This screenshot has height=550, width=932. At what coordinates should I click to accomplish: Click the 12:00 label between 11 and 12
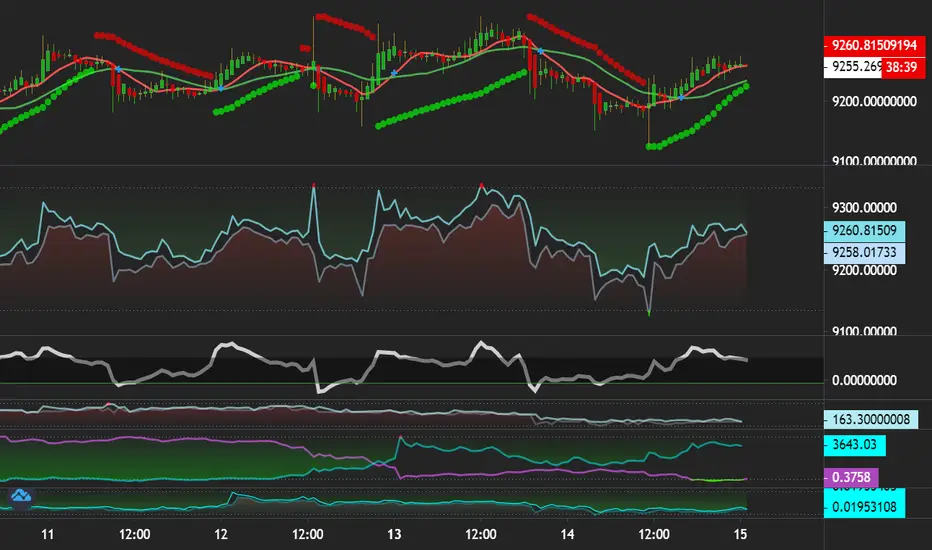(x=134, y=535)
